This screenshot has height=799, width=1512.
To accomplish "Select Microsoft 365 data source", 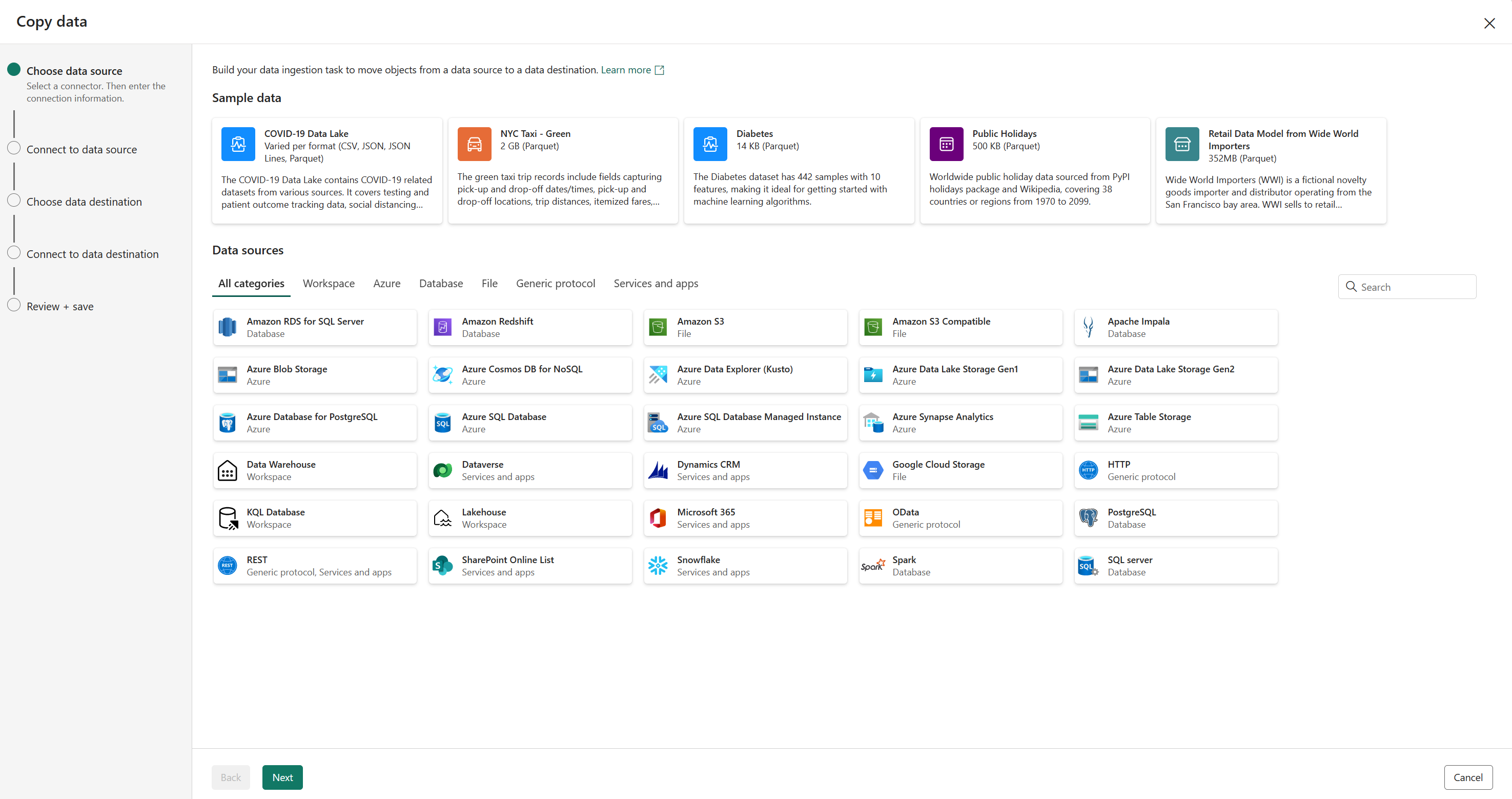I will [x=745, y=518].
